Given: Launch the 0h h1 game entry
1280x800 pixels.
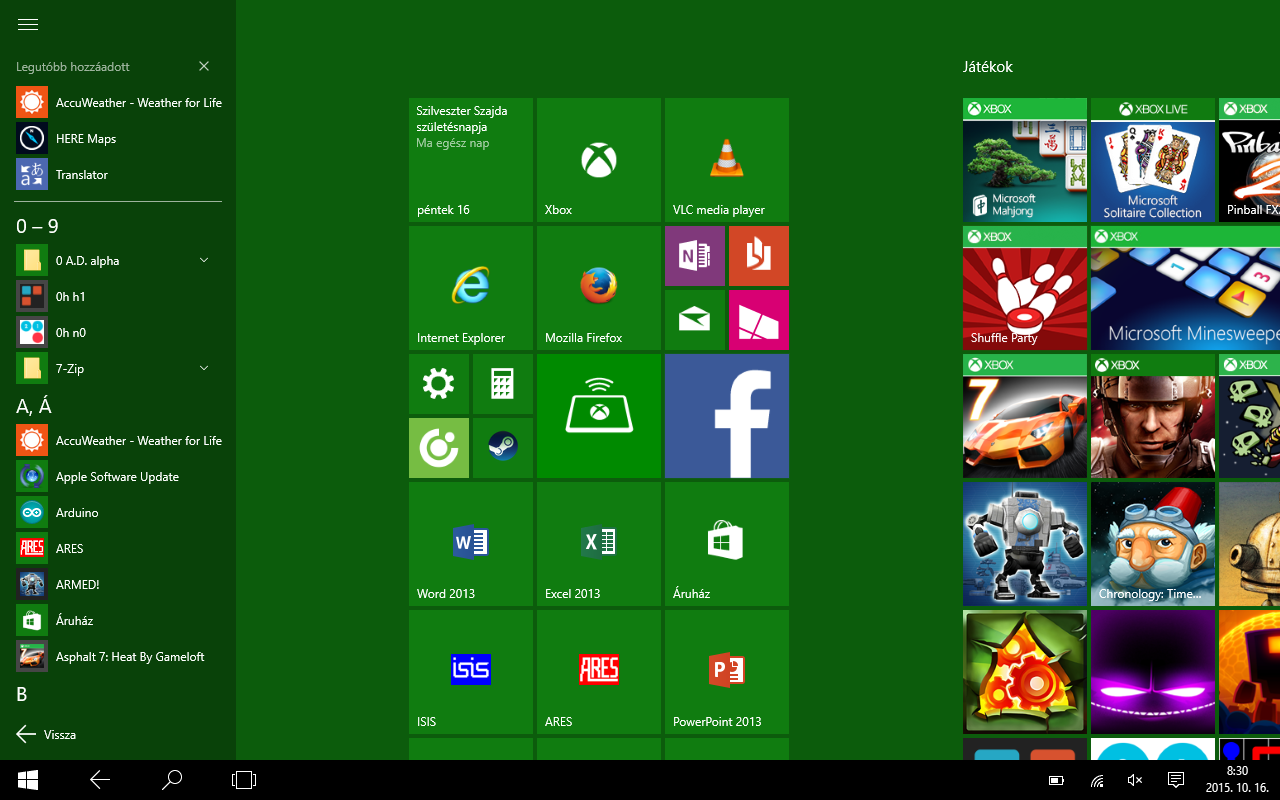Looking at the screenshot, I should point(119,296).
